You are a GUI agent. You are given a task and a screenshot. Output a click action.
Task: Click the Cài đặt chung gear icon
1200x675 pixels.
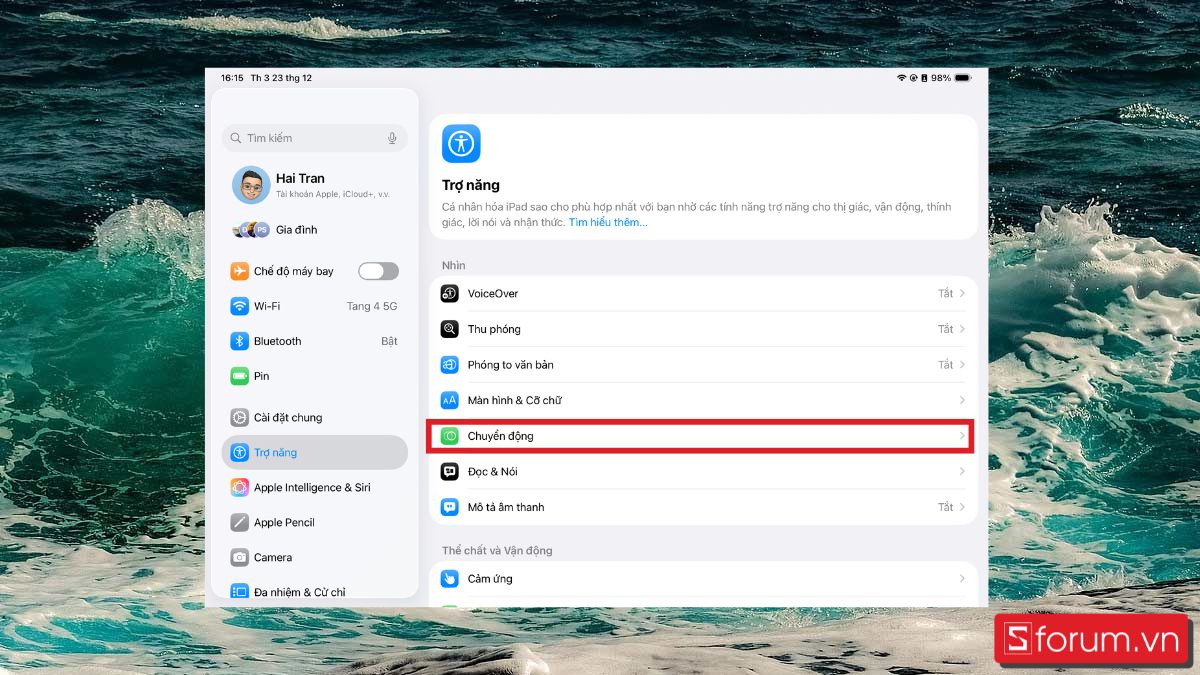(x=240, y=418)
